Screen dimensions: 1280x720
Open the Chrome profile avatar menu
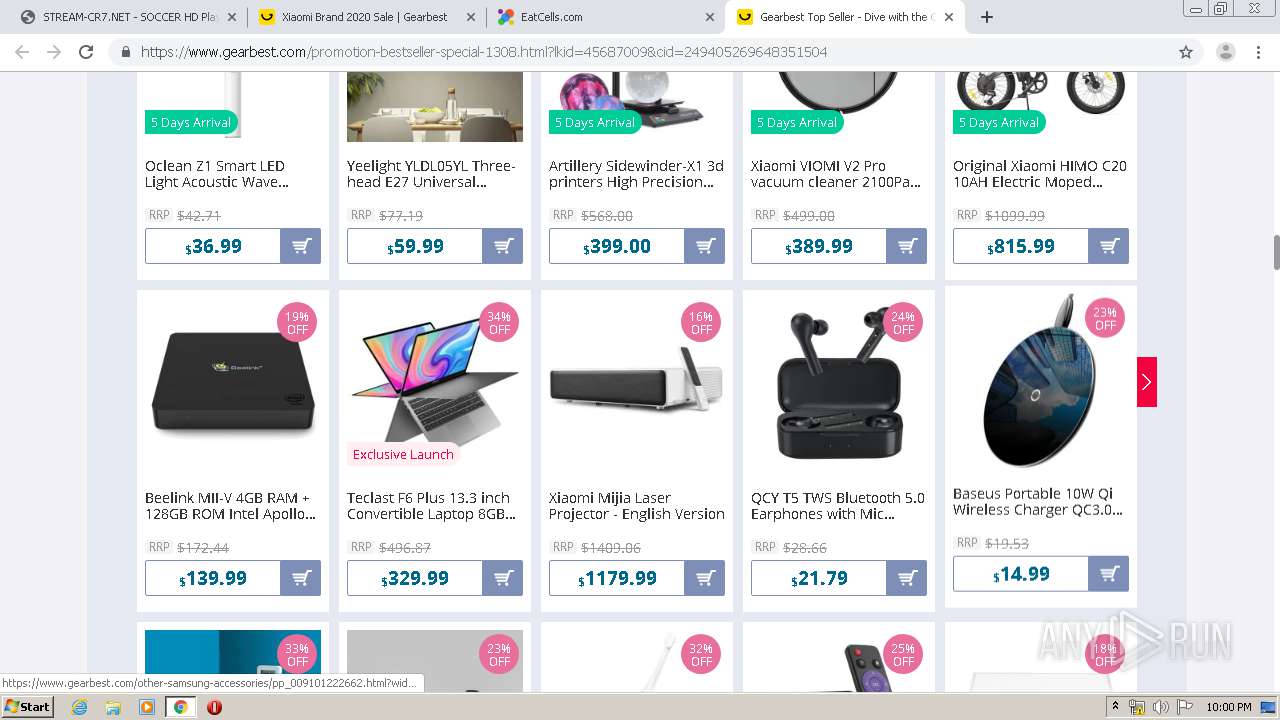point(1226,52)
